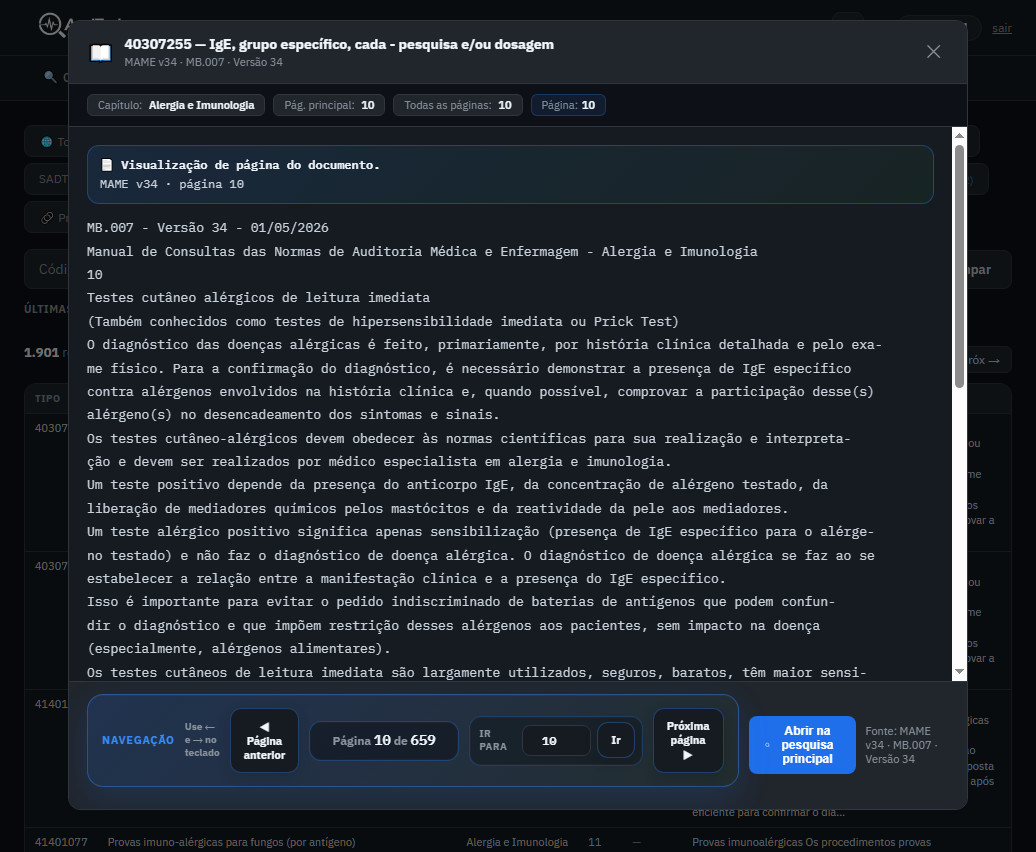
Task: Click scrollbar up arrow in document view
Action: tap(959, 135)
